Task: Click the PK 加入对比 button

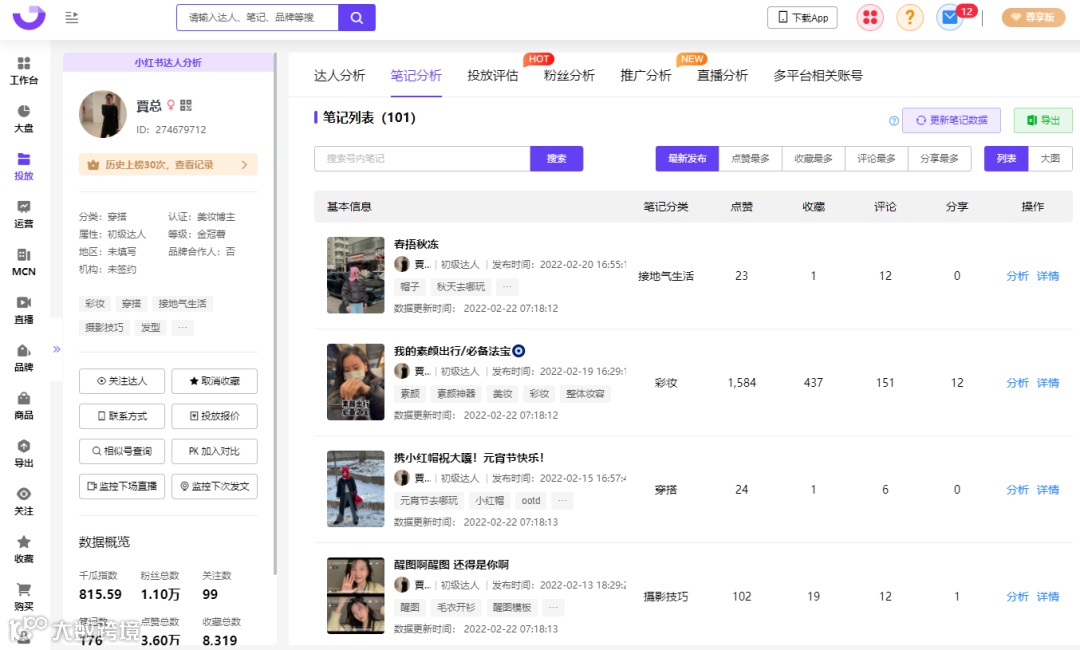Action: click(214, 451)
